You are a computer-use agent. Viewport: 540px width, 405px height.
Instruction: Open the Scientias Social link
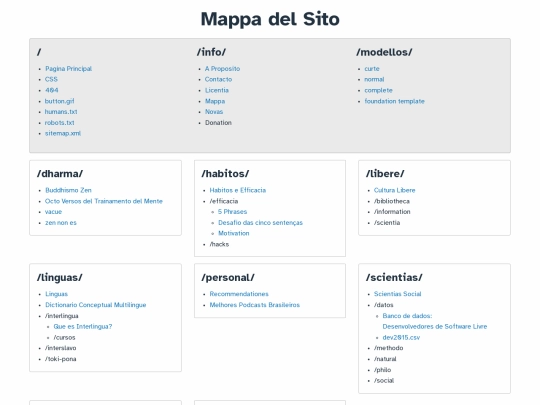(x=398, y=294)
